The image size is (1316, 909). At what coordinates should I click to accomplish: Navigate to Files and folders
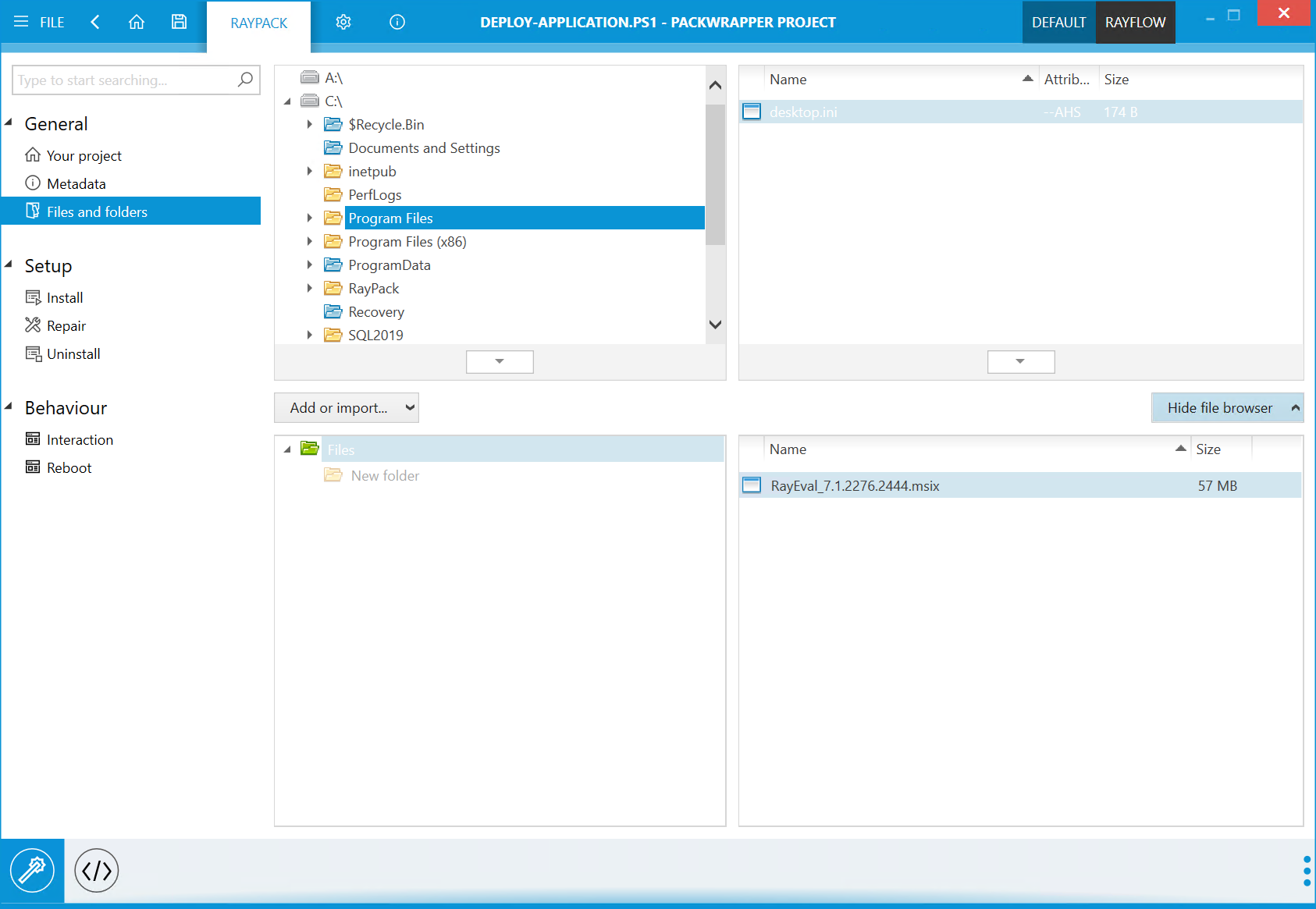point(98,211)
